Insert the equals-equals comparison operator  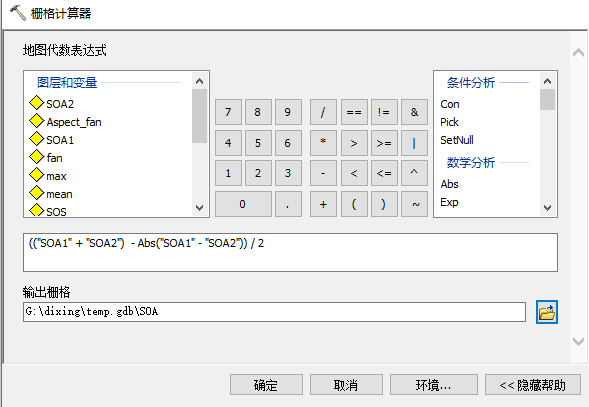(354, 112)
